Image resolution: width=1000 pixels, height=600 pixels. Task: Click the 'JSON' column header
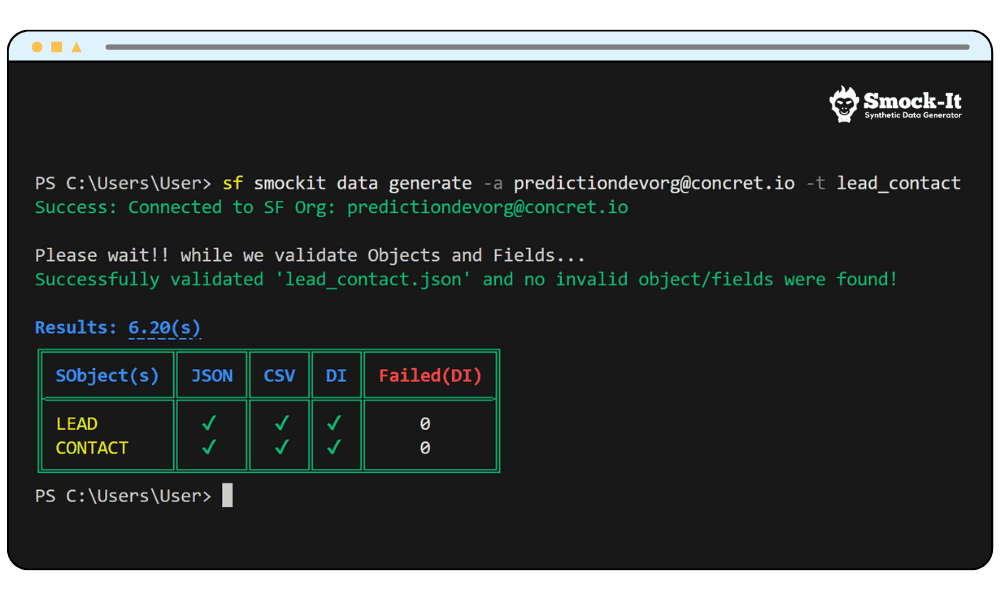click(x=212, y=376)
